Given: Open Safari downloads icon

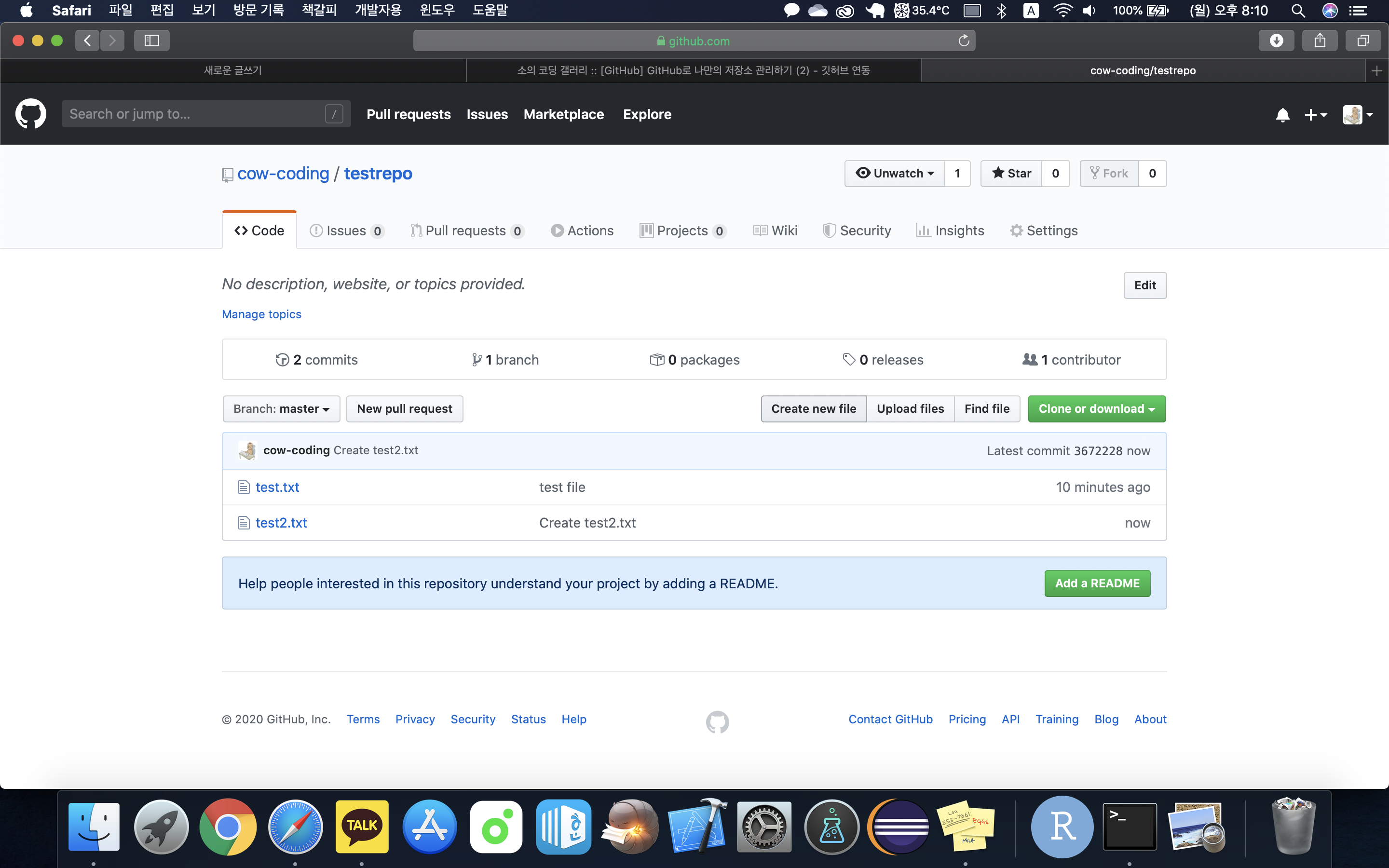Looking at the screenshot, I should pos(1276,41).
